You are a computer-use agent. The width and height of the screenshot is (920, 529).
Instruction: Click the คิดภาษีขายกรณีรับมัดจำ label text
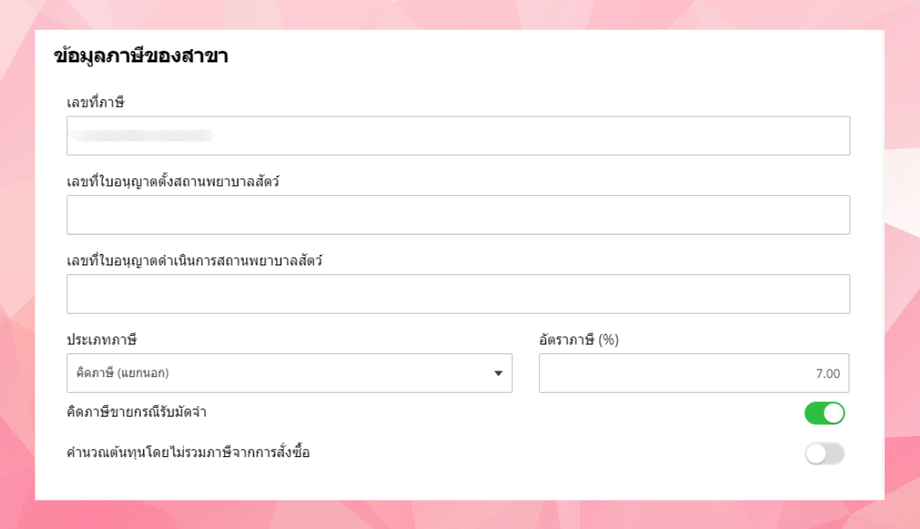pos(137,413)
